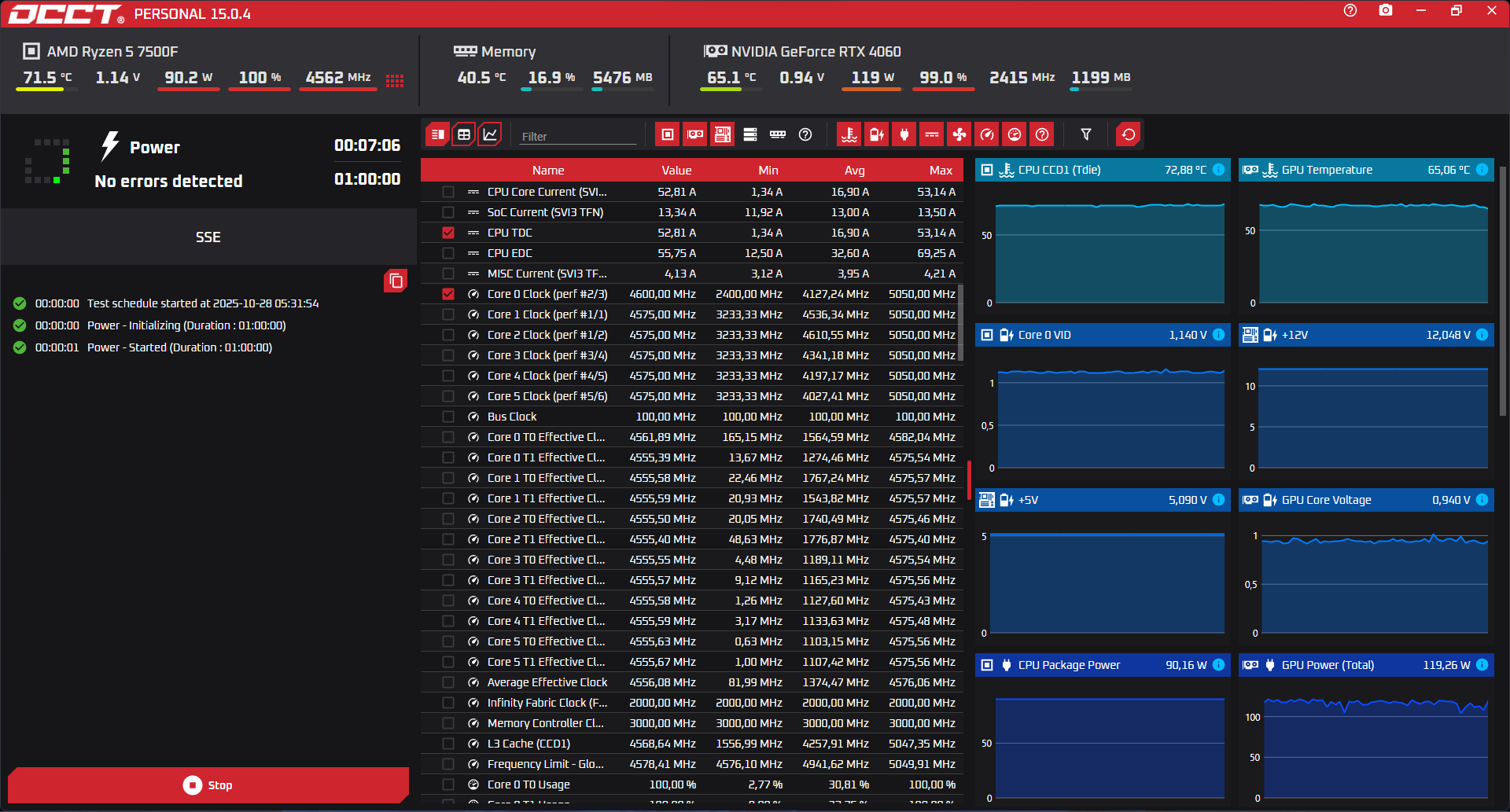This screenshot has width=1510, height=812.
Task: Stop the running power test
Action: coord(208,785)
